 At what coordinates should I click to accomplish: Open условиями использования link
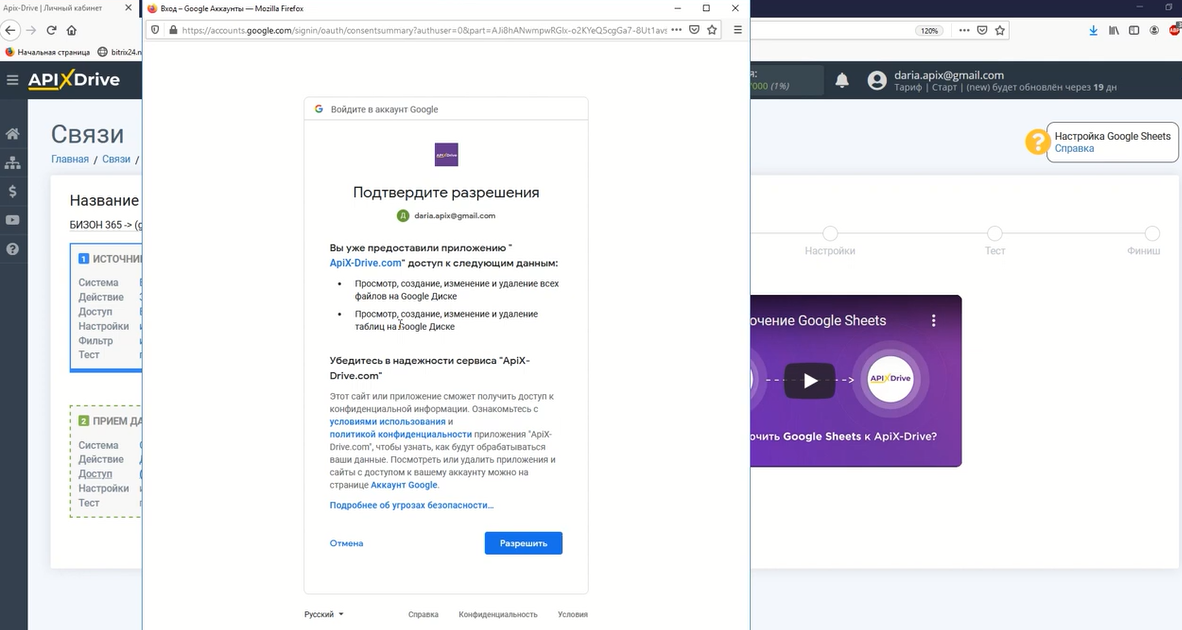387,422
